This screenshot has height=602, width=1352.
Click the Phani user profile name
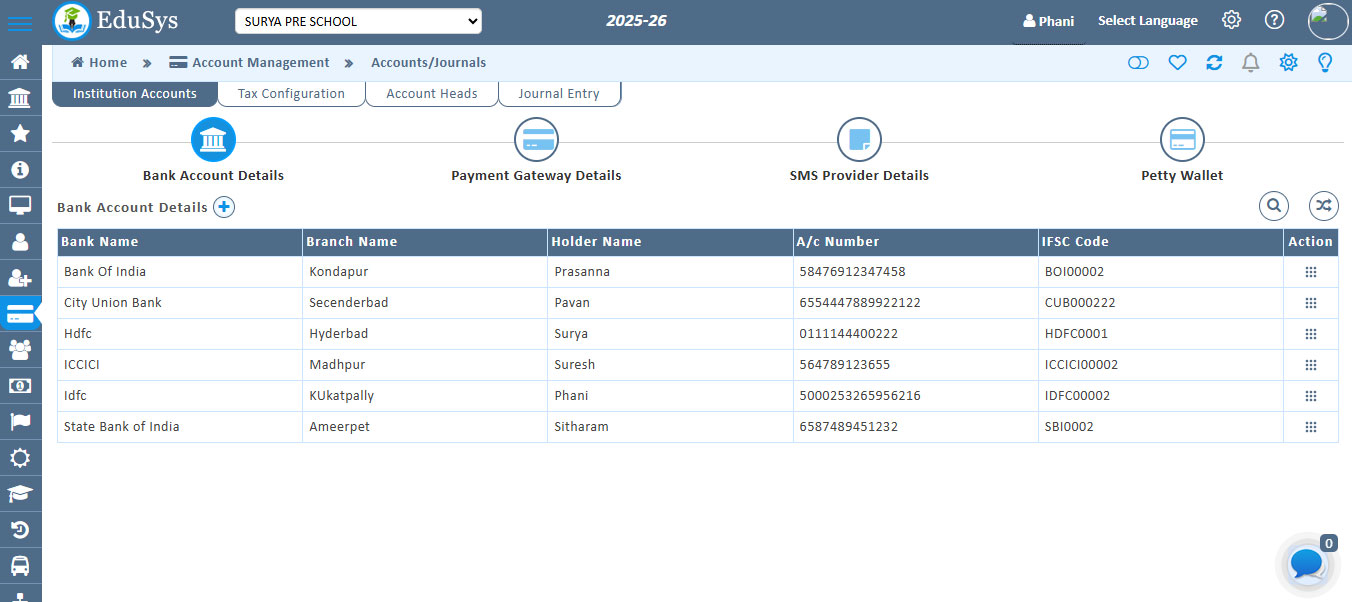(1048, 21)
